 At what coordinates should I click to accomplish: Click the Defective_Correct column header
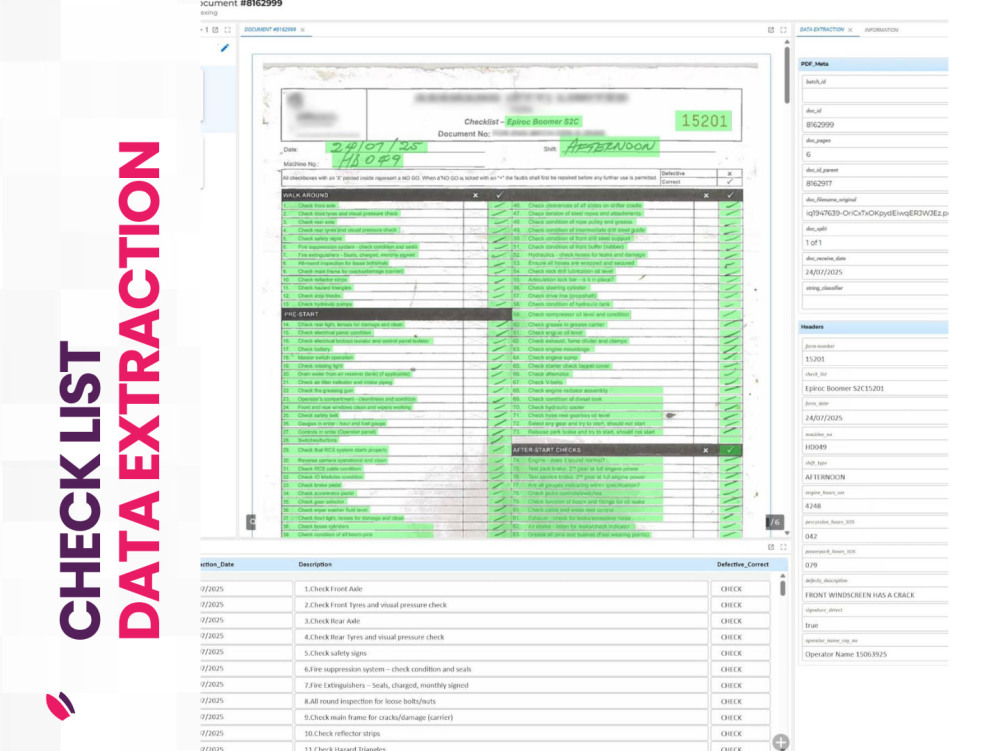pos(742,565)
